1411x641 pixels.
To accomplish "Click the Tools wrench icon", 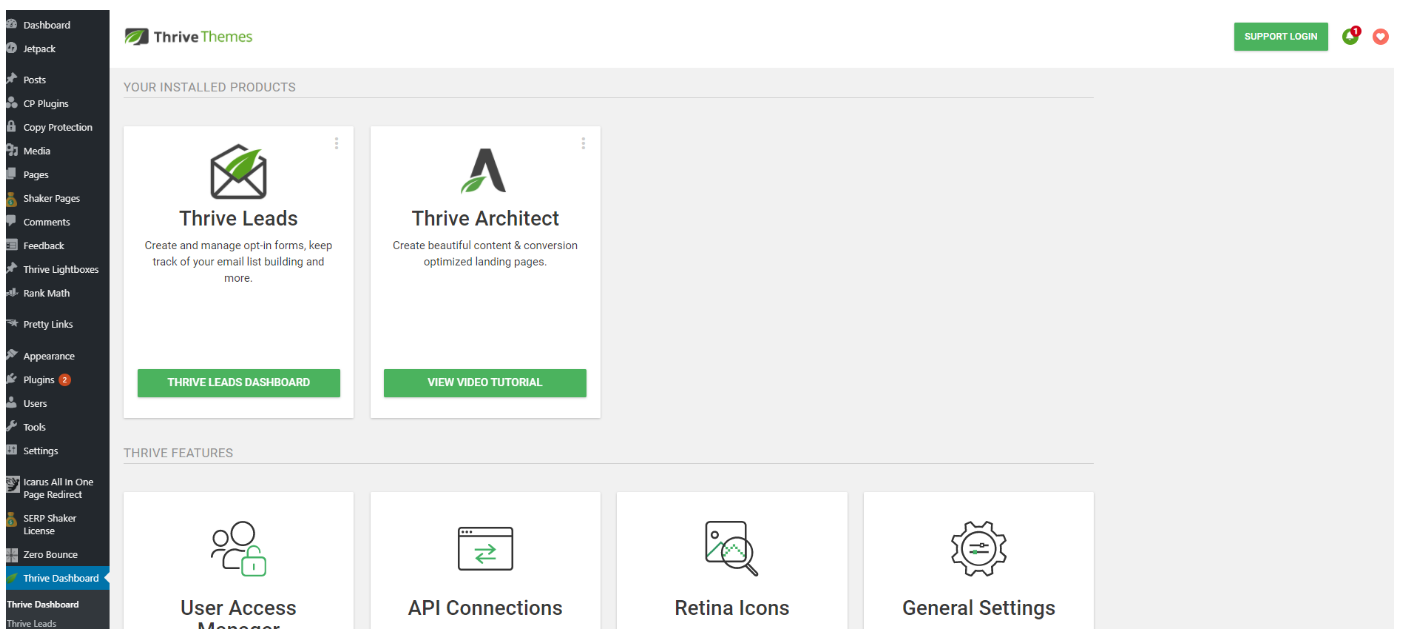I will (x=12, y=427).
